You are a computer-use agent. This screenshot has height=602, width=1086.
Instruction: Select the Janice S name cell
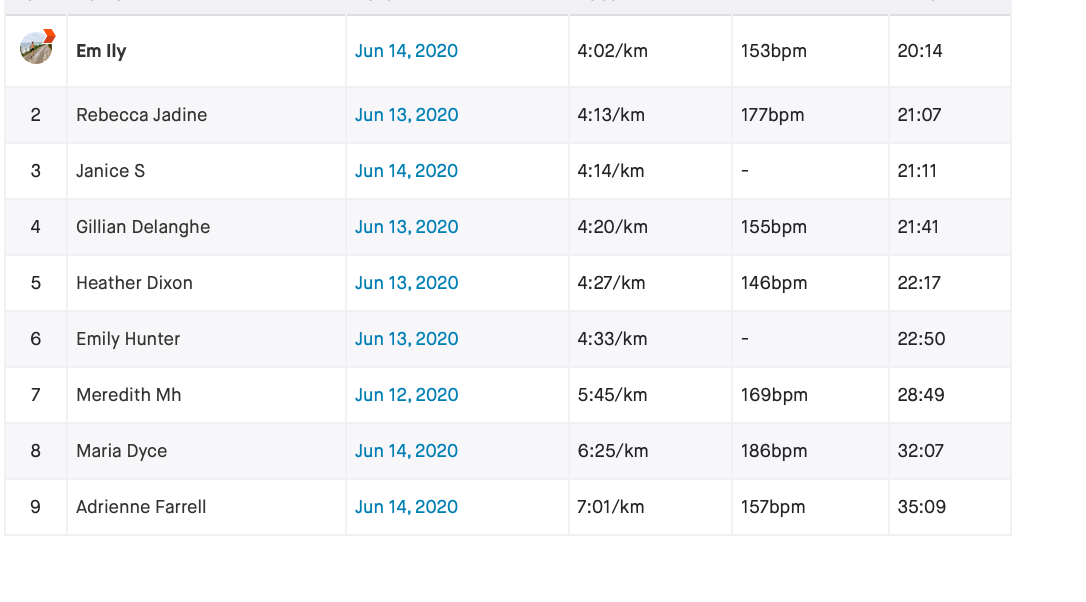[206, 171]
